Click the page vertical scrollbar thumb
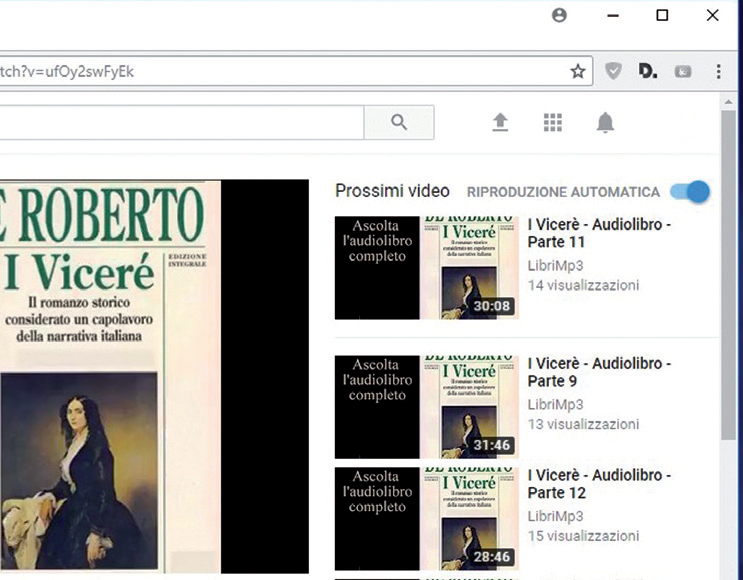 [728, 275]
